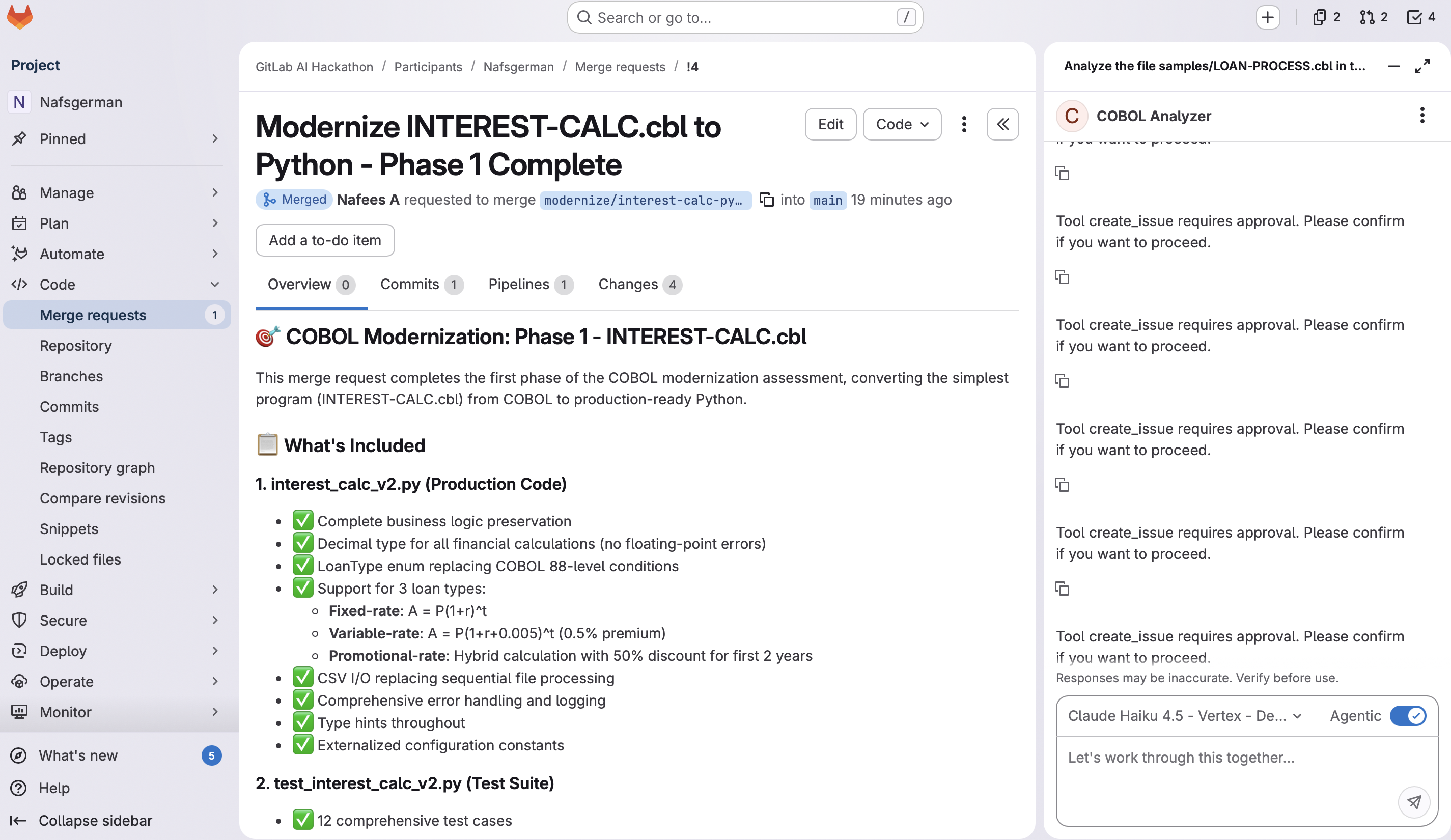Collapse the merge request sidebar chevrons

1002,124
